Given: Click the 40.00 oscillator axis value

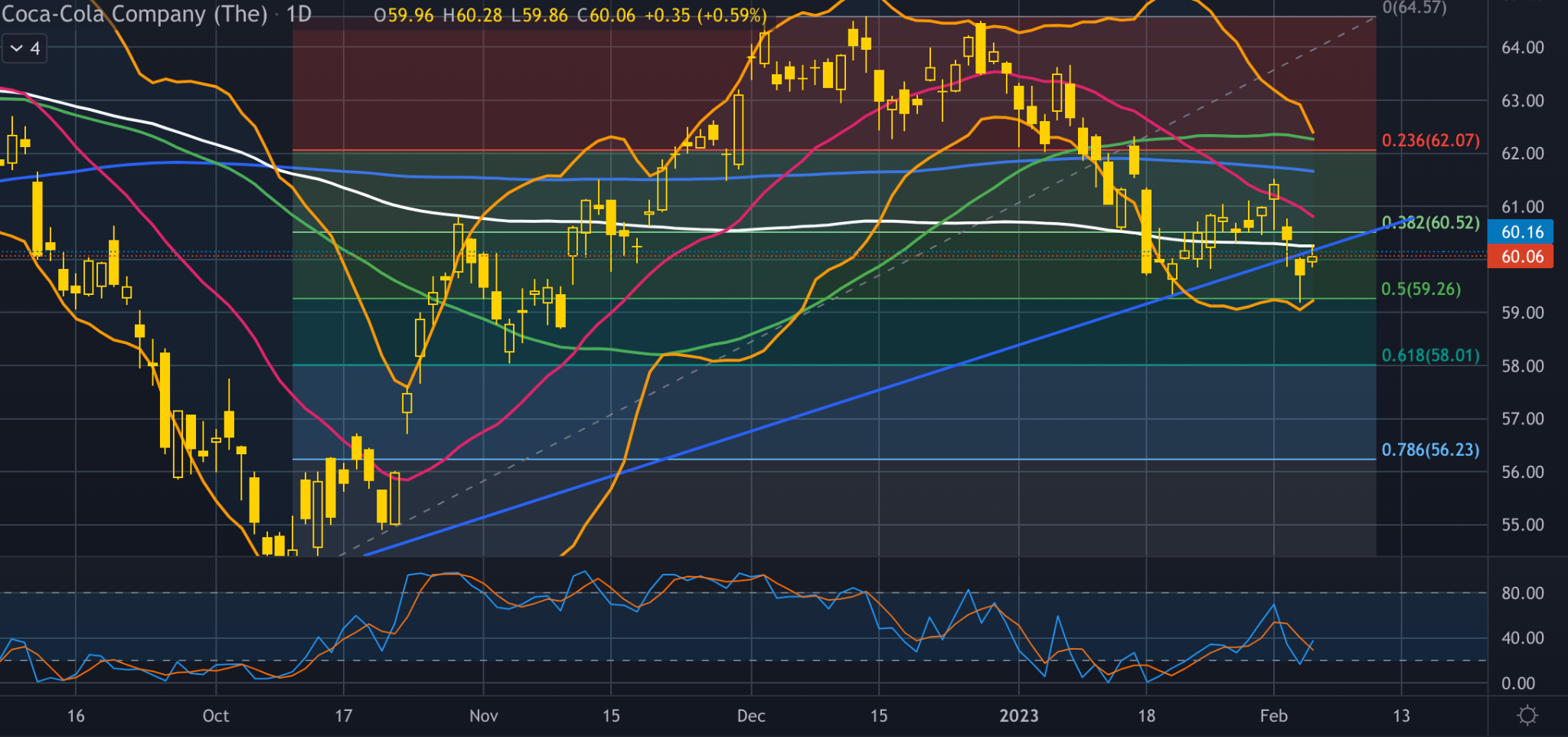Looking at the screenshot, I should tap(1522, 637).
